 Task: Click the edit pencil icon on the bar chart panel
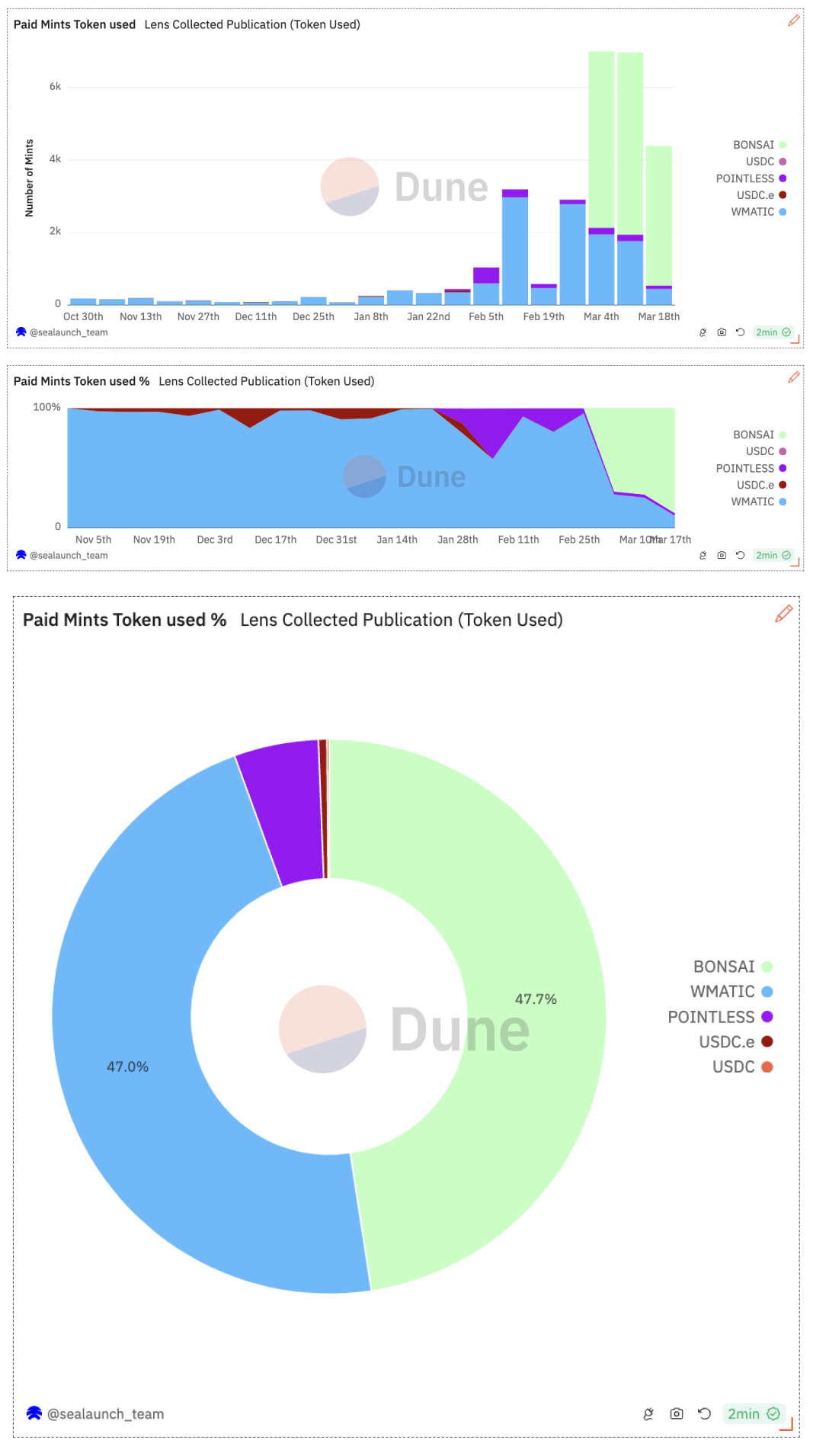pyautogui.click(x=793, y=21)
